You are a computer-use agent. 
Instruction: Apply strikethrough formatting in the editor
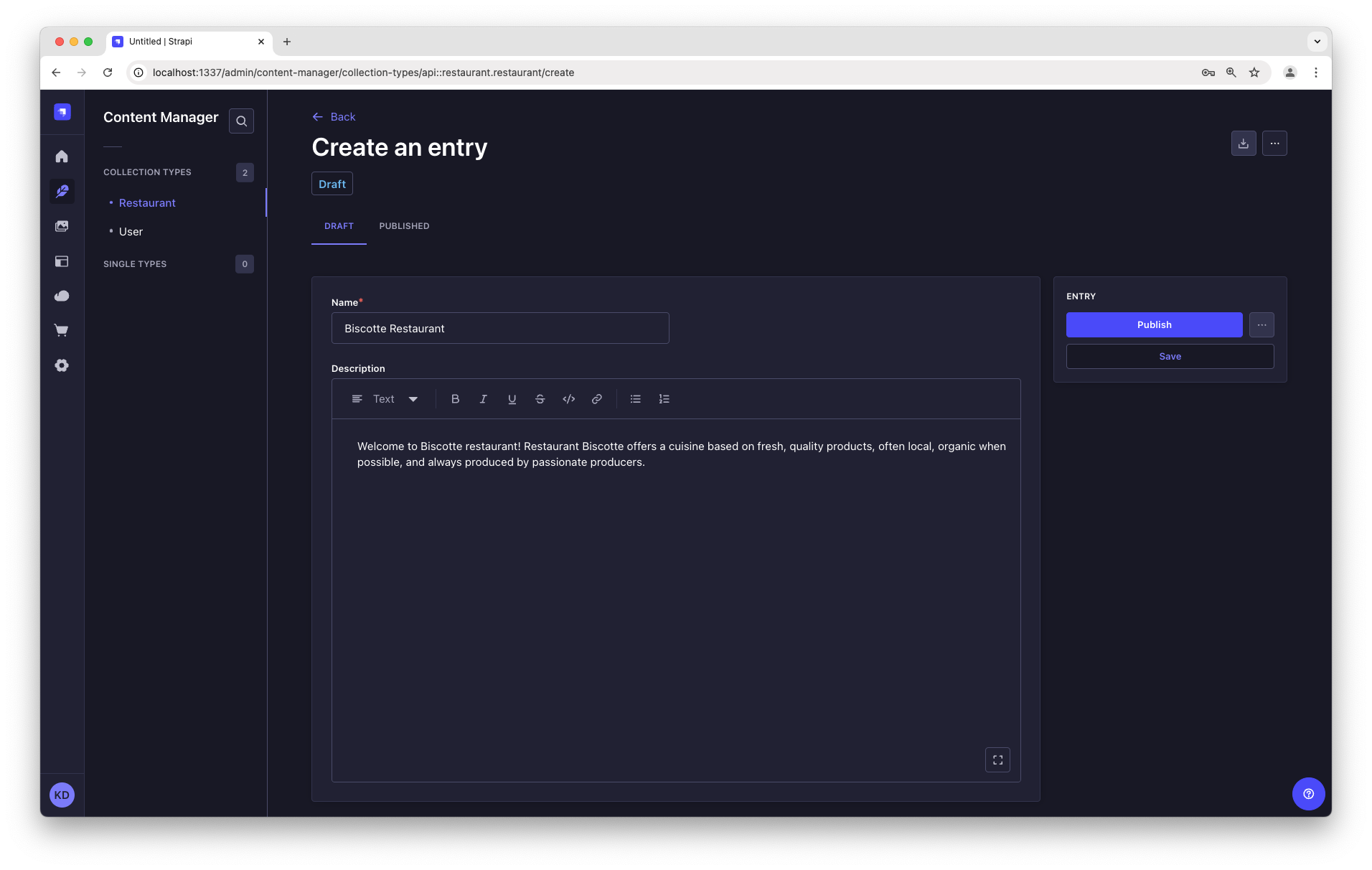click(540, 399)
